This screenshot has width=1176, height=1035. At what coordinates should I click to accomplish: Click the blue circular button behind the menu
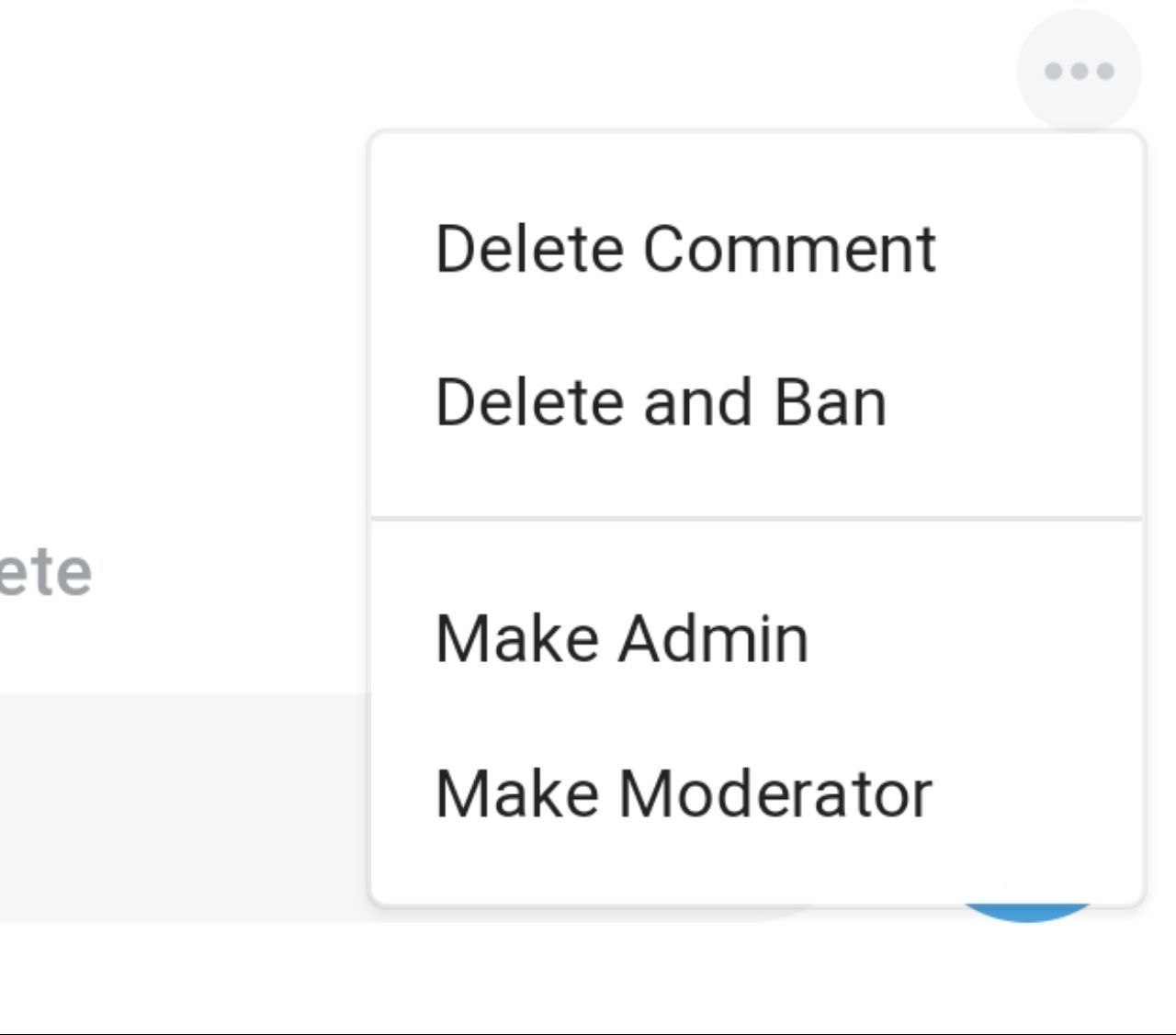tap(1027, 914)
